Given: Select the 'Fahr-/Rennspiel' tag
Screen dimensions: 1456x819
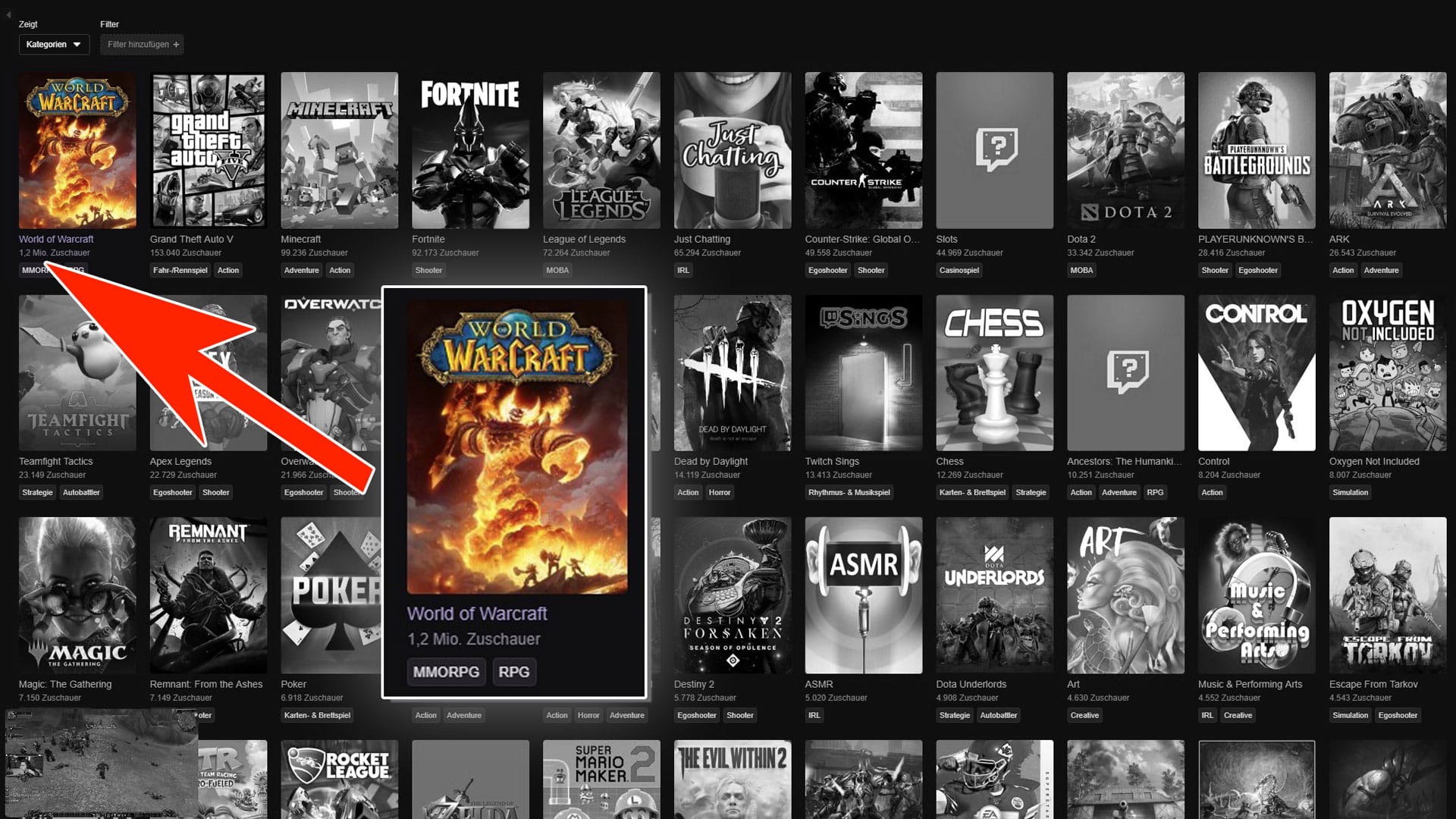Looking at the screenshot, I should click(x=180, y=270).
